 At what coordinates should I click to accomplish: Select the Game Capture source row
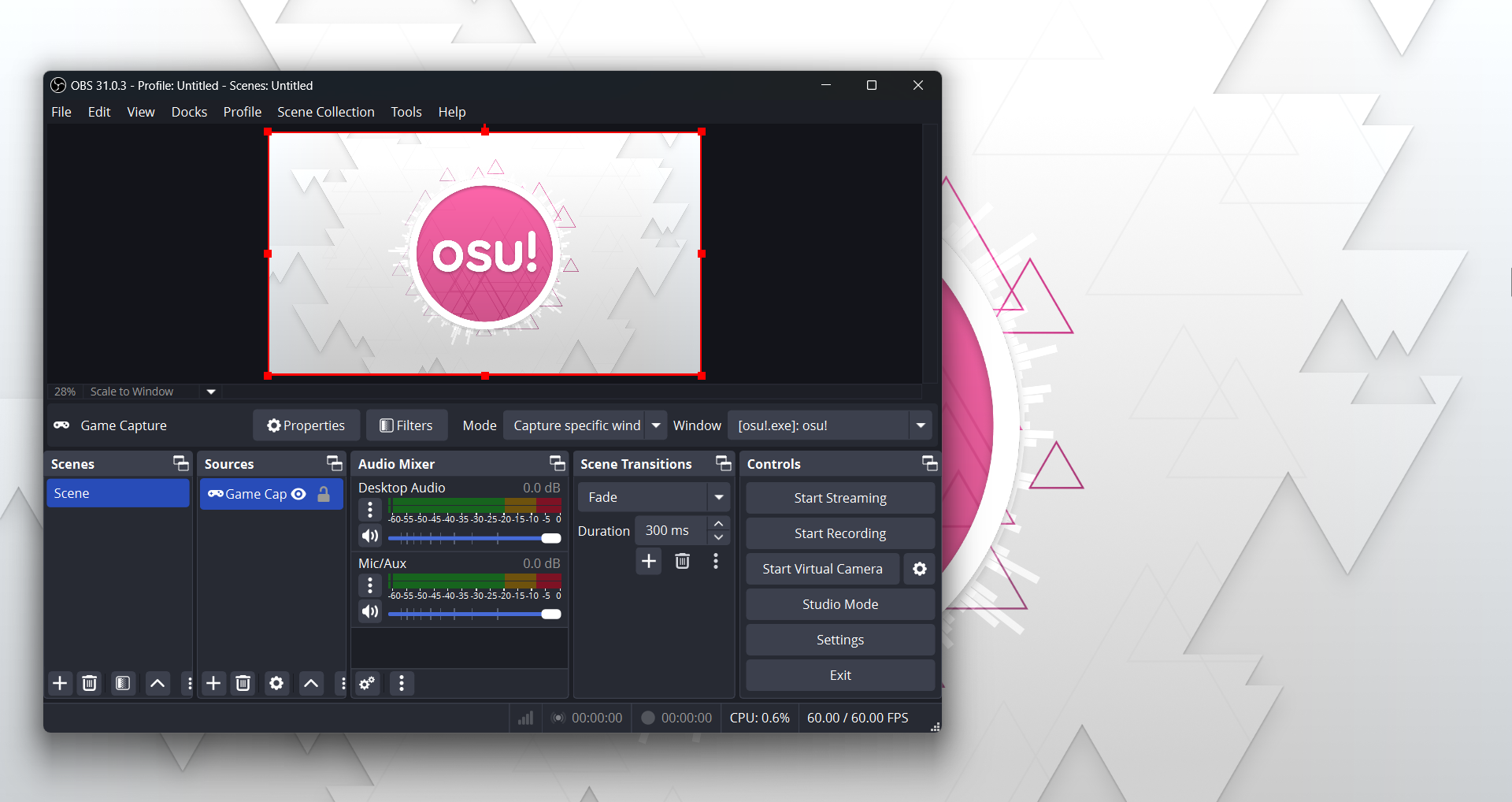[x=271, y=494]
